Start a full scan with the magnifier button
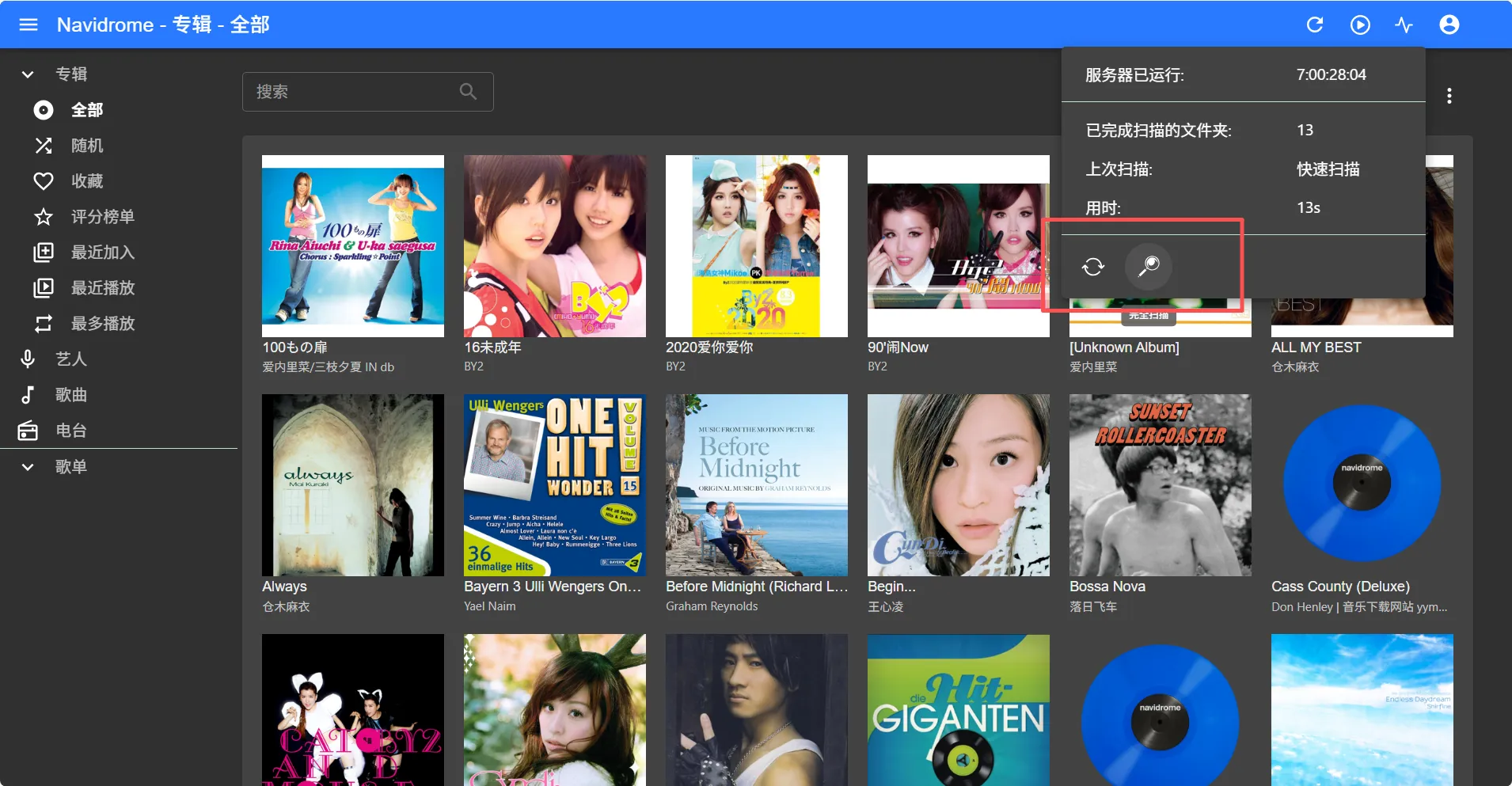The width and height of the screenshot is (1512, 786). (1149, 266)
